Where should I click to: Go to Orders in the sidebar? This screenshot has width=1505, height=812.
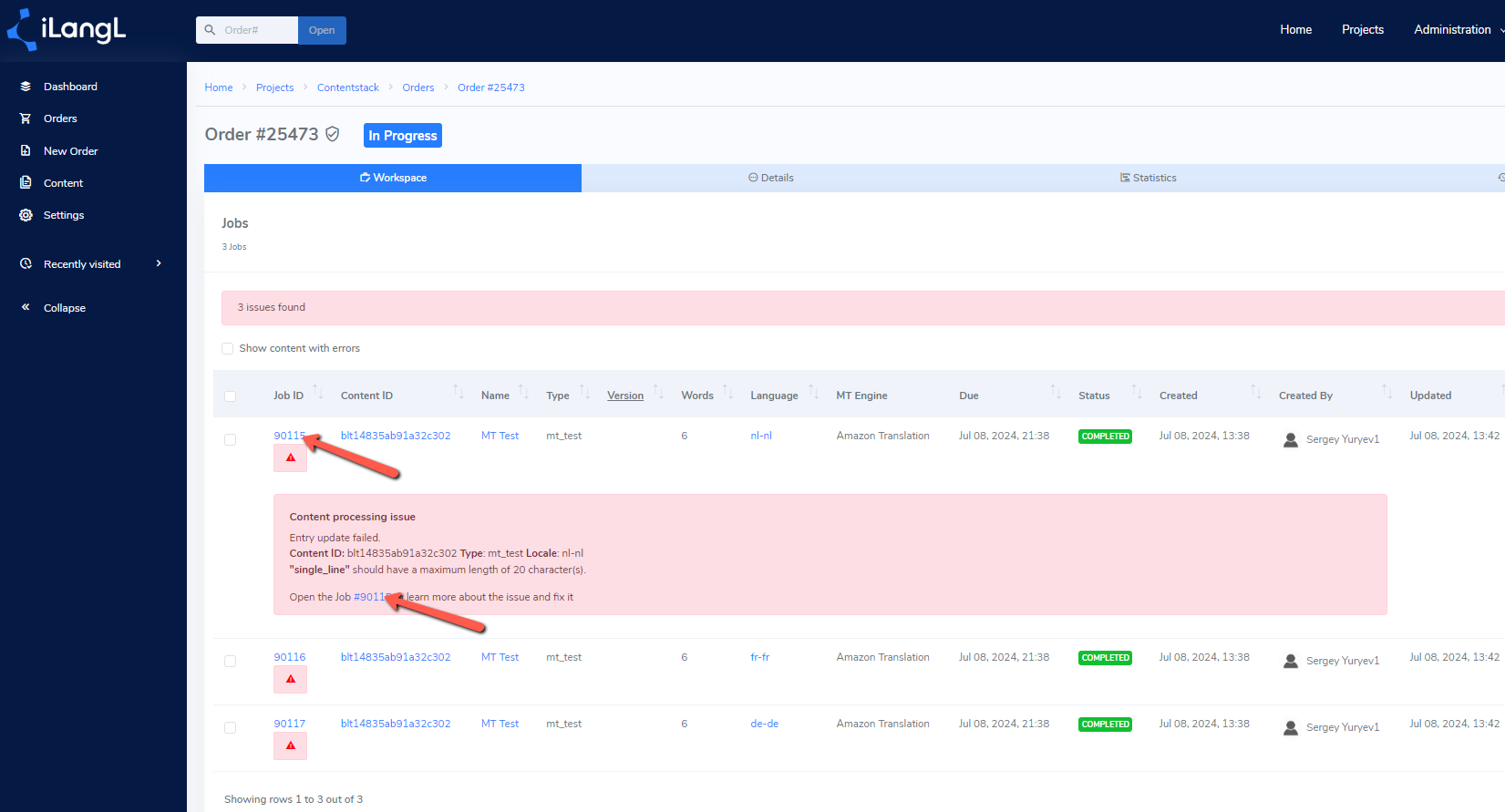point(60,118)
